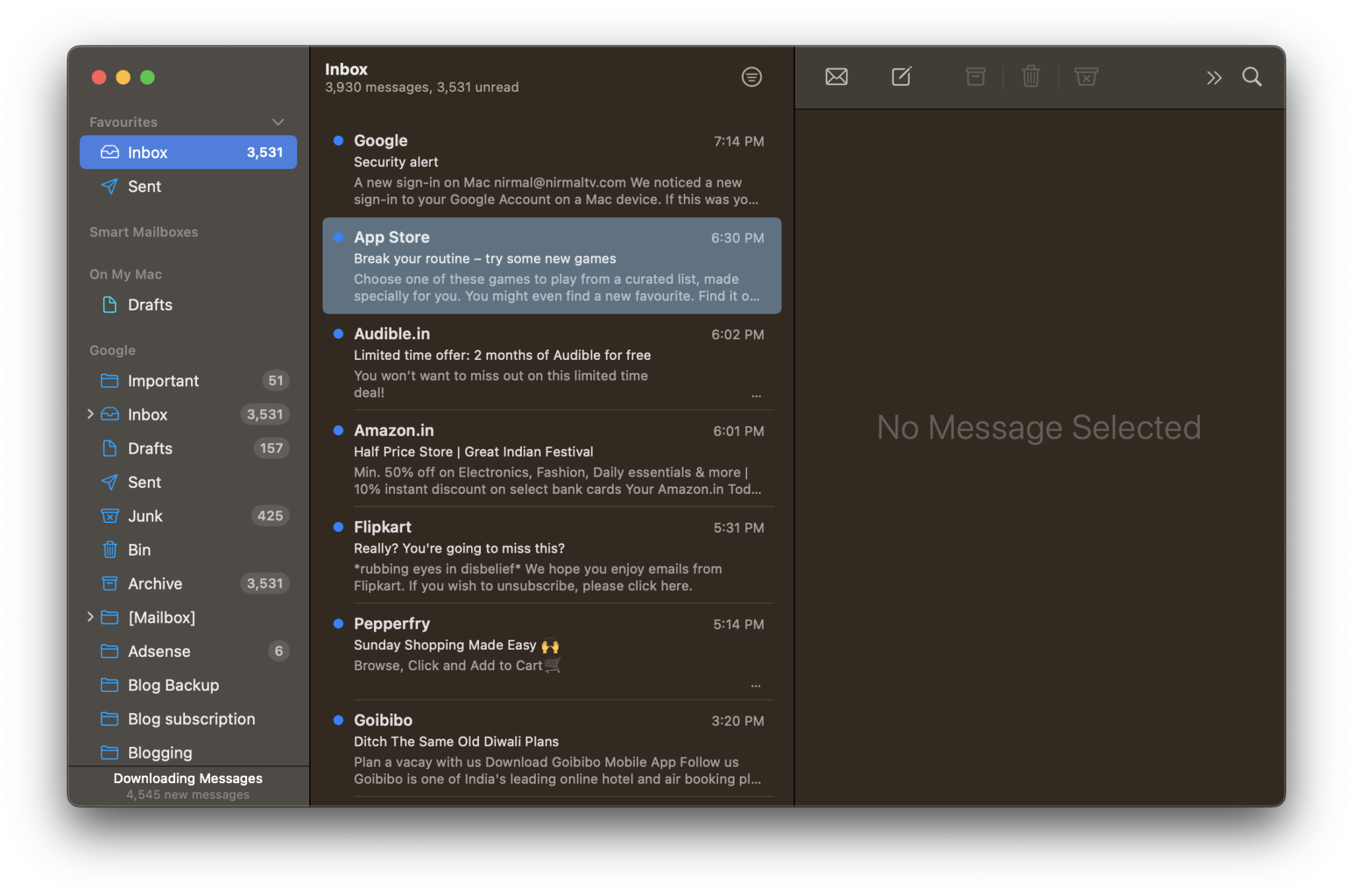Click the On My Mac Drafts document icon
Screen dimensions: 1353x896
point(110,305)
